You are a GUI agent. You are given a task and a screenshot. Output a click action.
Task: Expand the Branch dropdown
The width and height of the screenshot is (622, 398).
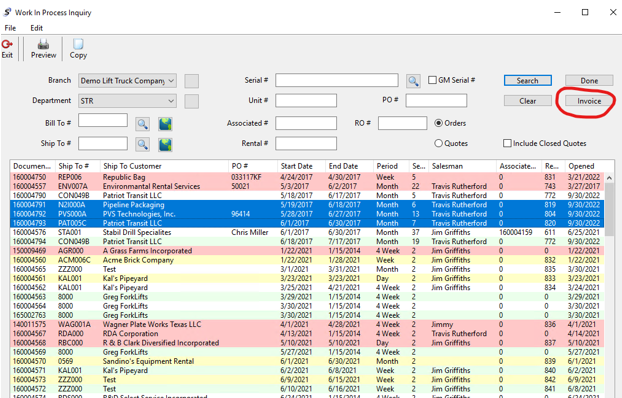click(x=171, y=81)
